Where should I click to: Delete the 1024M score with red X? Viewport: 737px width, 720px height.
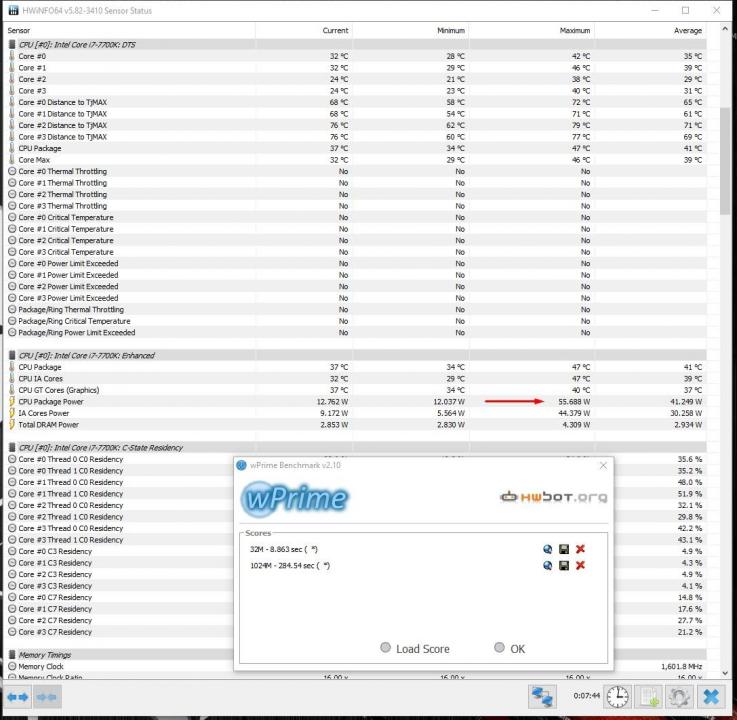pyautogui.click(x=580, y=565)
